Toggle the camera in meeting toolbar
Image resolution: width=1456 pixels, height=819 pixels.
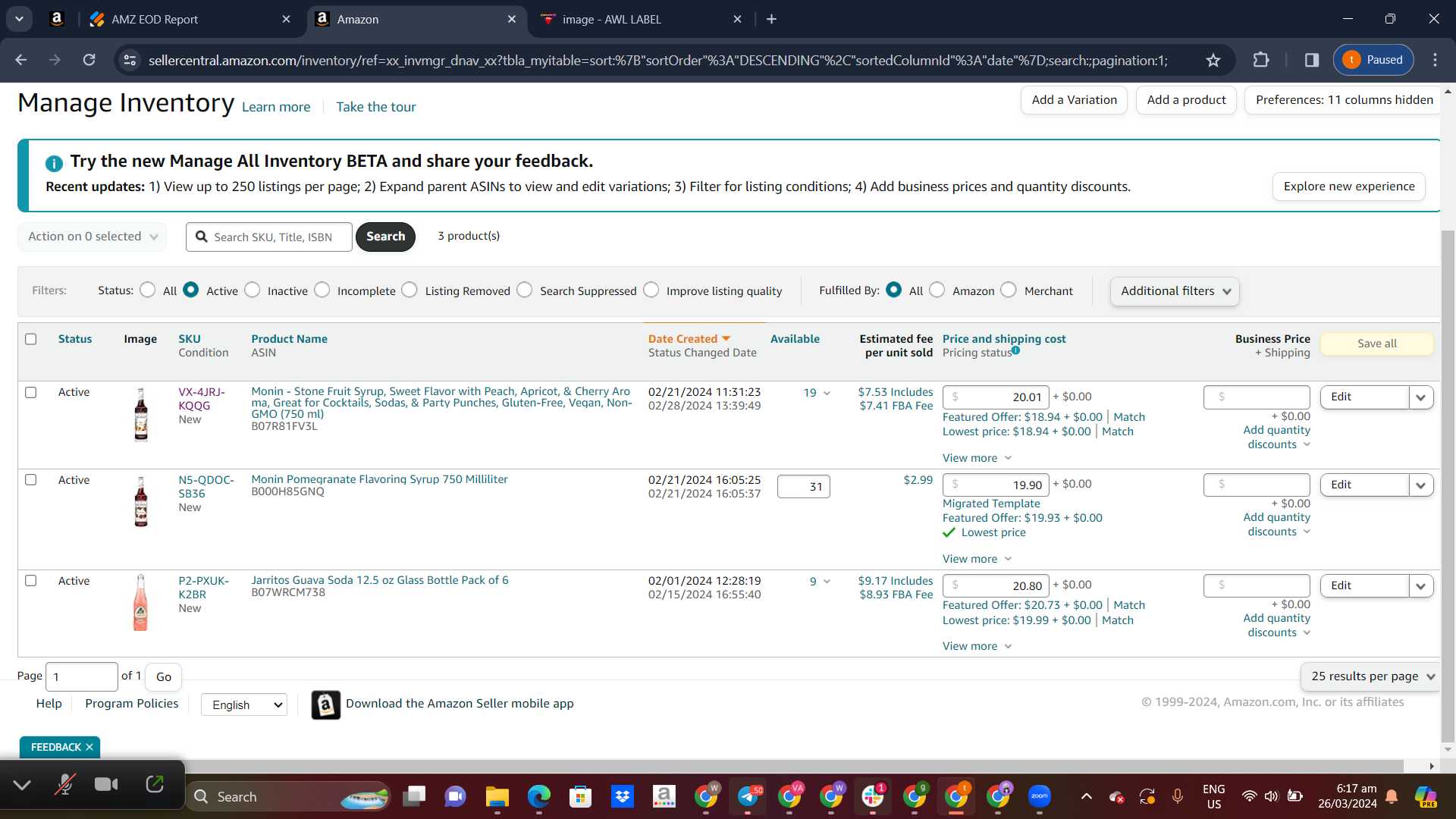[x=106, y=784]
